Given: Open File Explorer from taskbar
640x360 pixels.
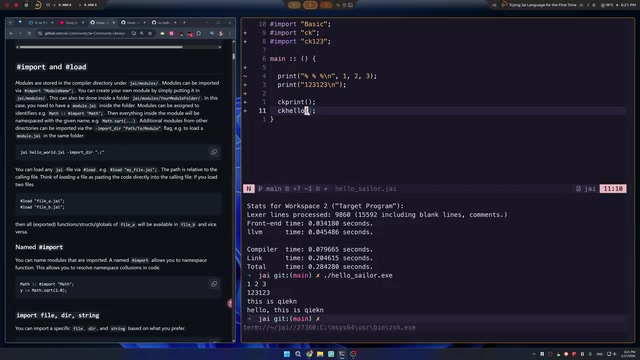Looking at the screenshot, I should 320,354.
